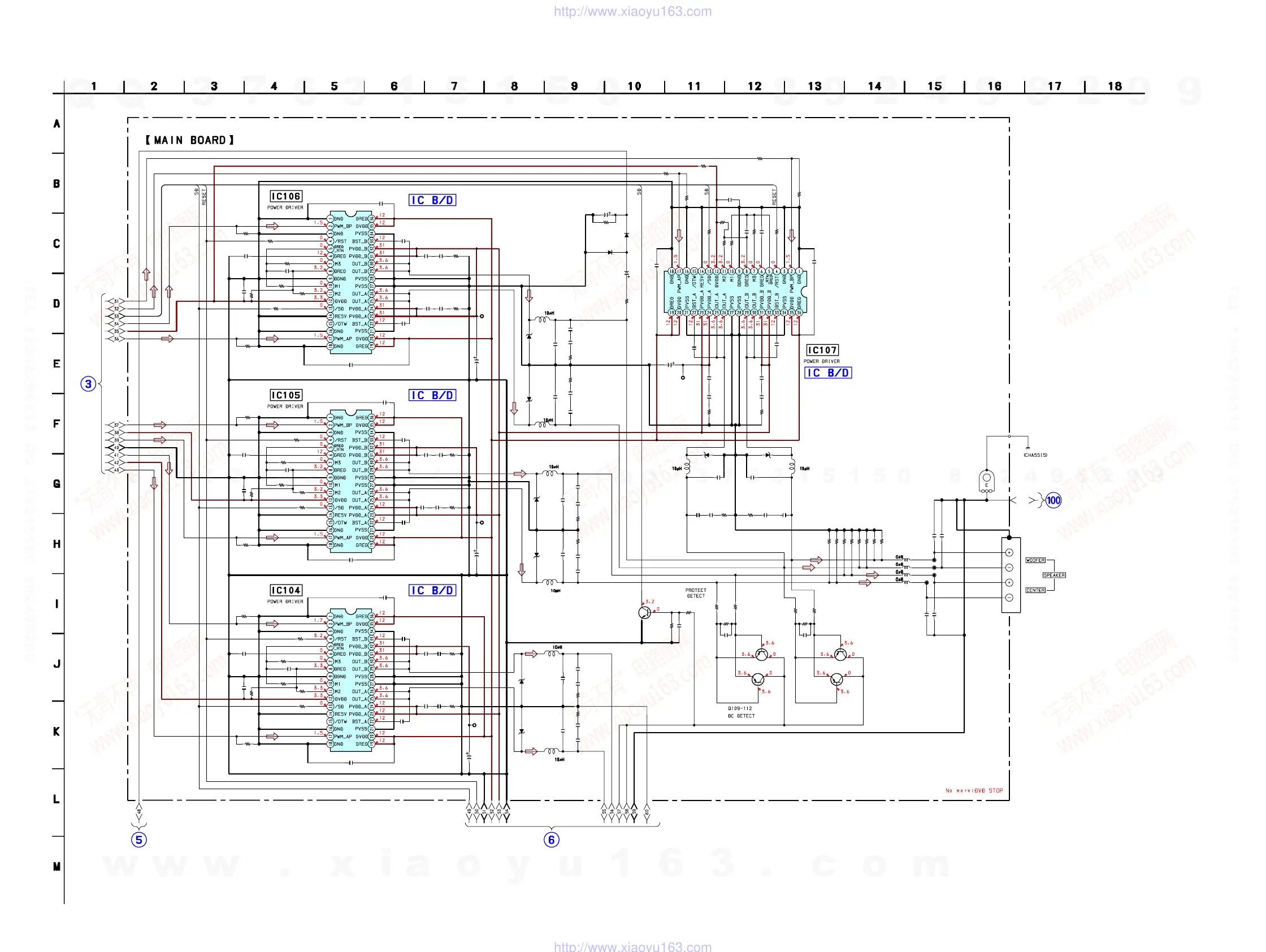
Task: Select the IC104 power driver label
Action: tap(285, 590)
